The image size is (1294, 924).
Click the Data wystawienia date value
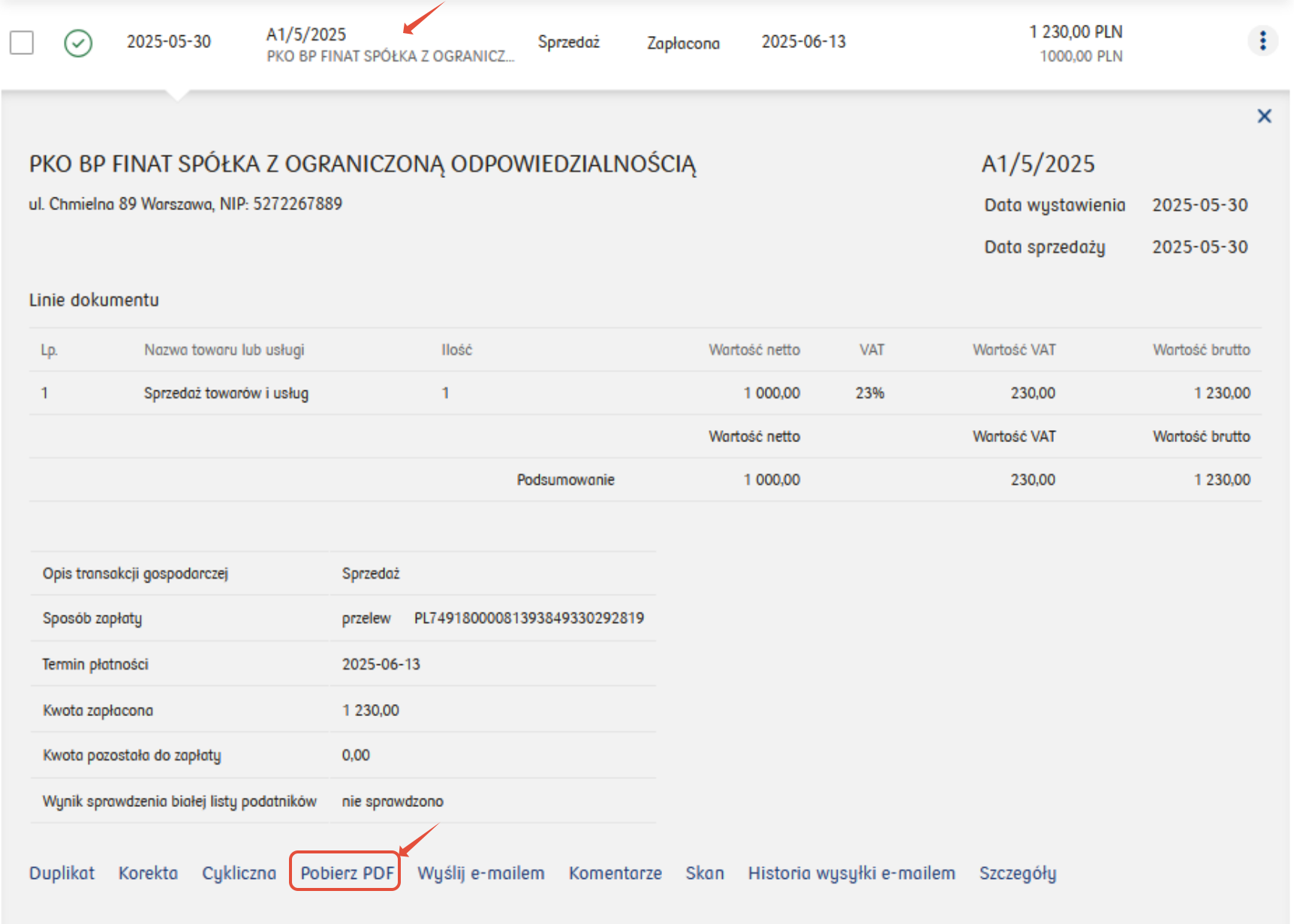pos(1200,205)
